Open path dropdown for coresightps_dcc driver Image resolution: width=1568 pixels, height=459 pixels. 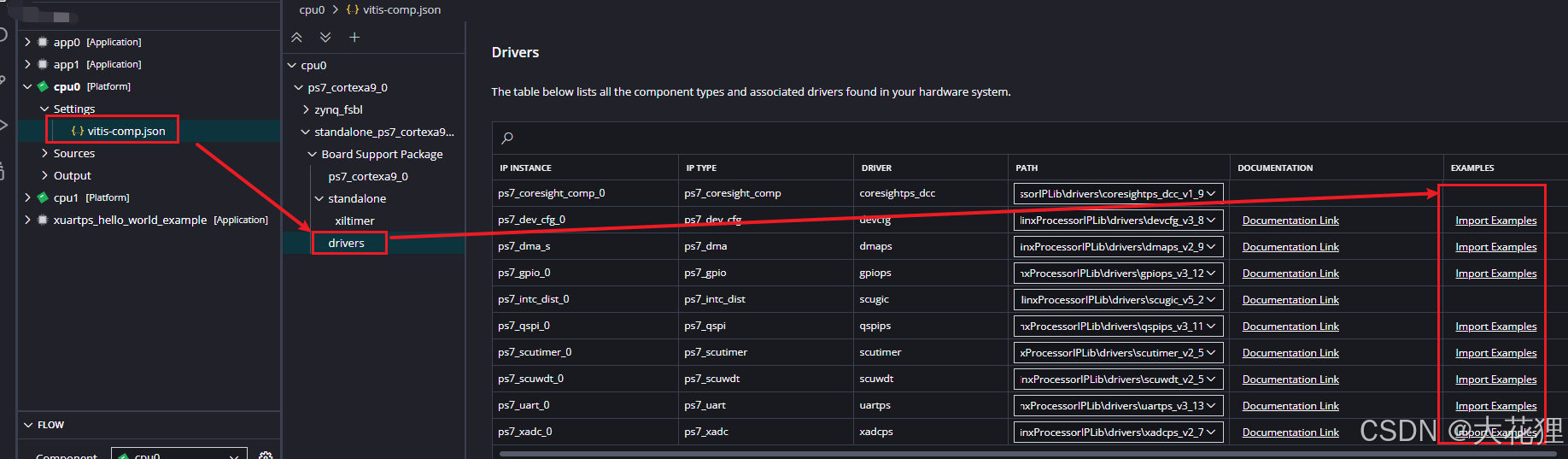point(1118,194)
